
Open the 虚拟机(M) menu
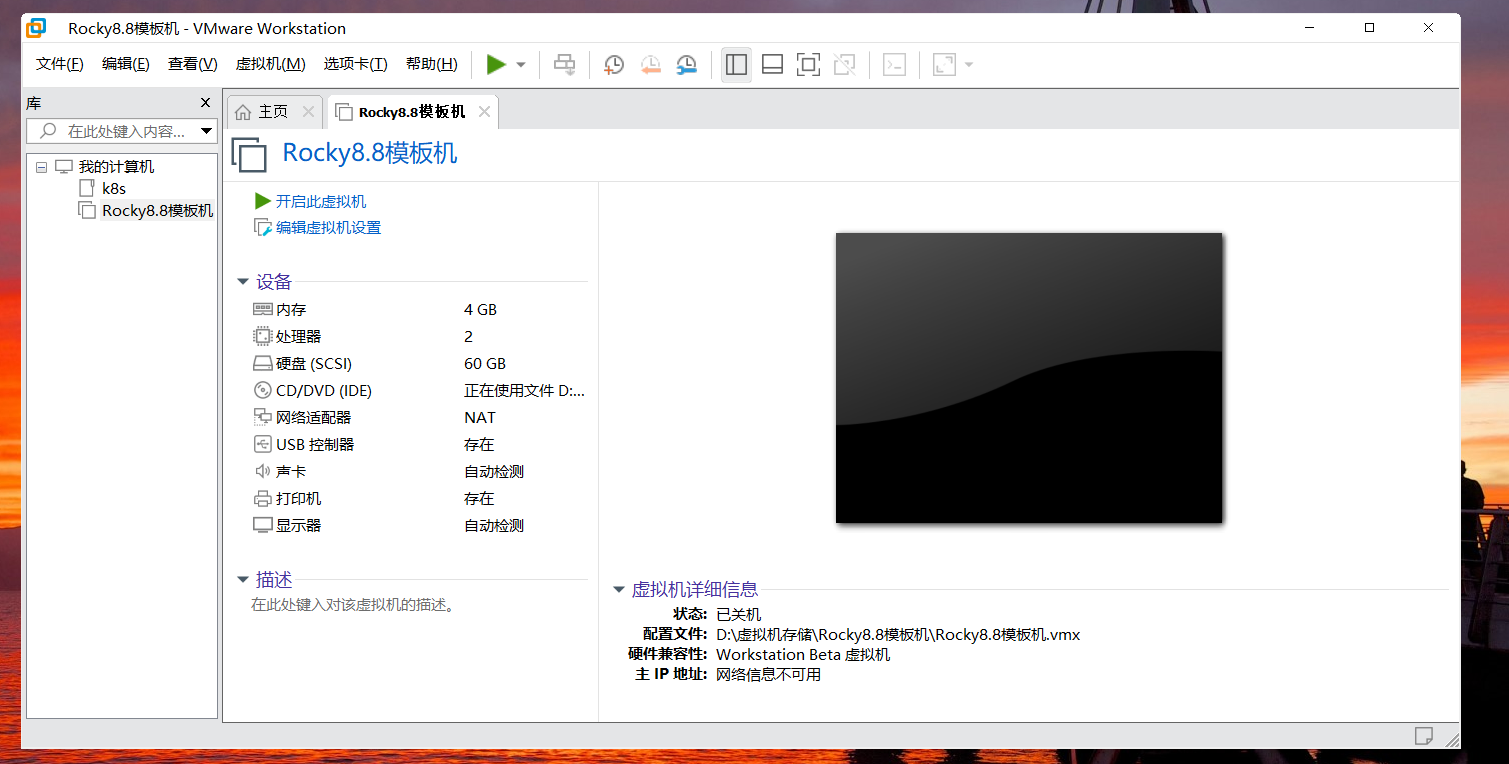[x=270, y=64]
